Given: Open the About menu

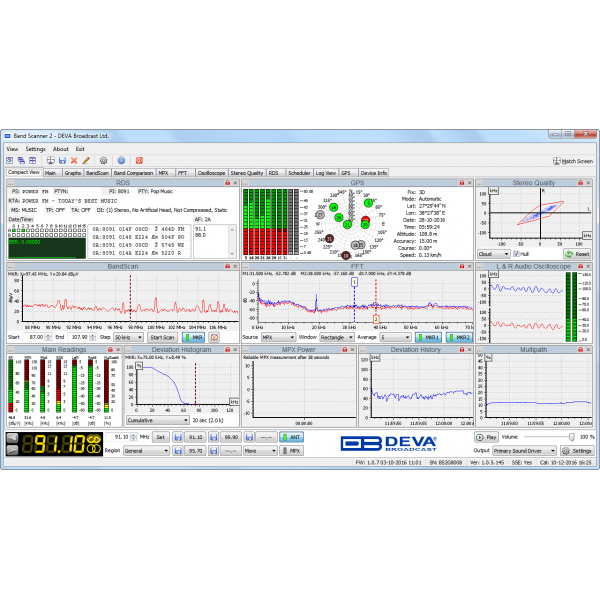Looking at the screenshot, I should pyautogui.click(x=60, y=149).
